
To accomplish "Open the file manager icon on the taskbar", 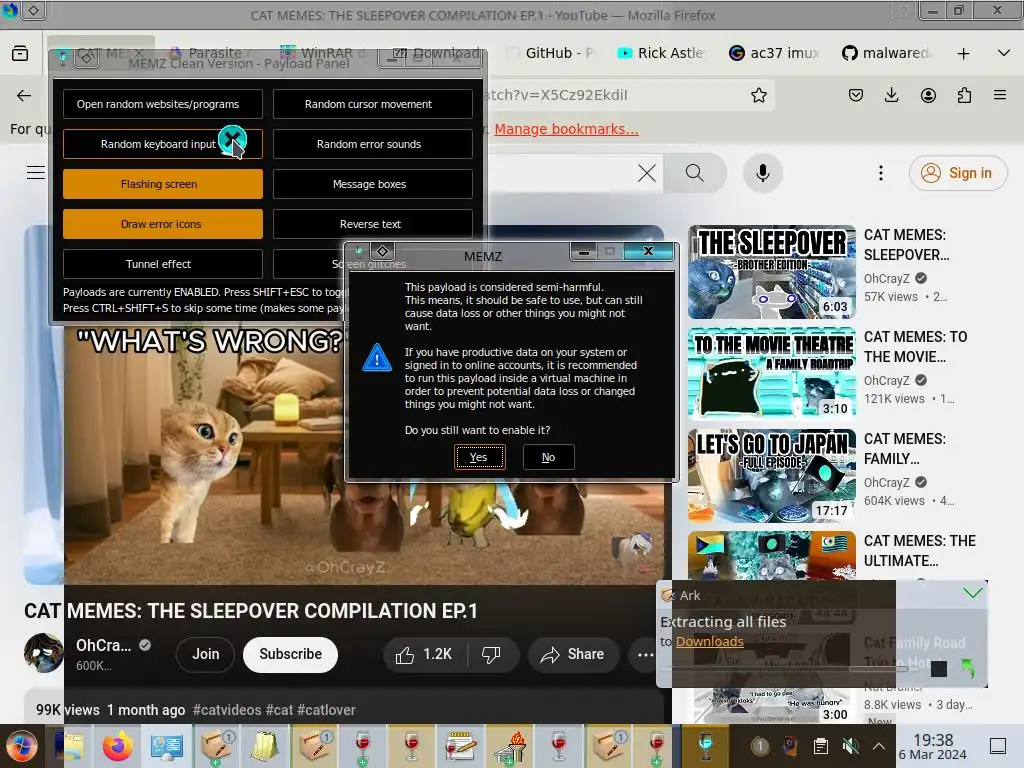I will [x=70, y=746].
